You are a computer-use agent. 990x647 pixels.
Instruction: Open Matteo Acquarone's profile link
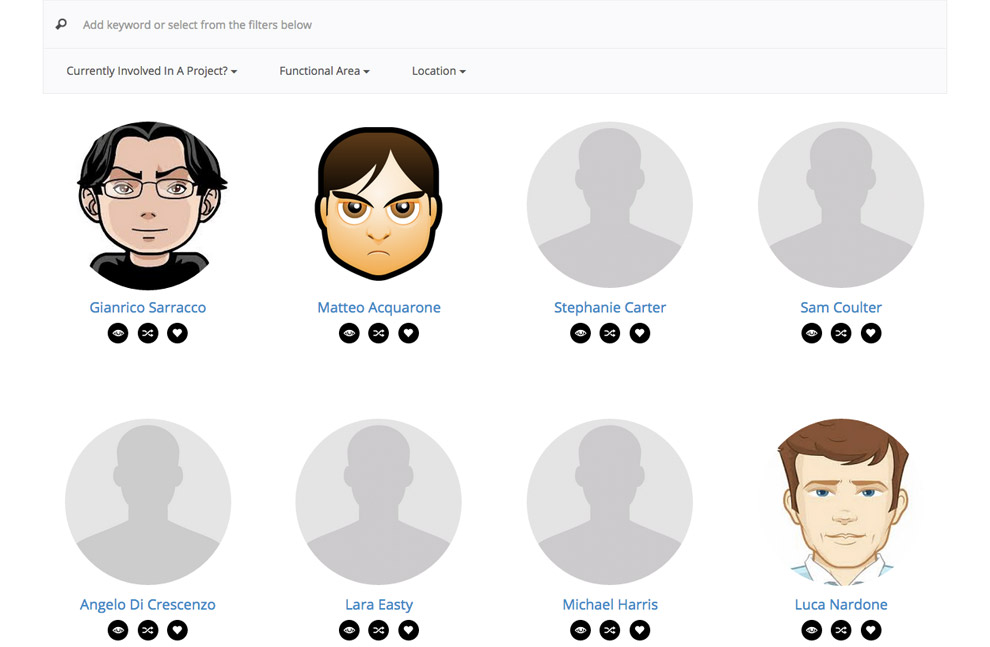click(379, 307)
